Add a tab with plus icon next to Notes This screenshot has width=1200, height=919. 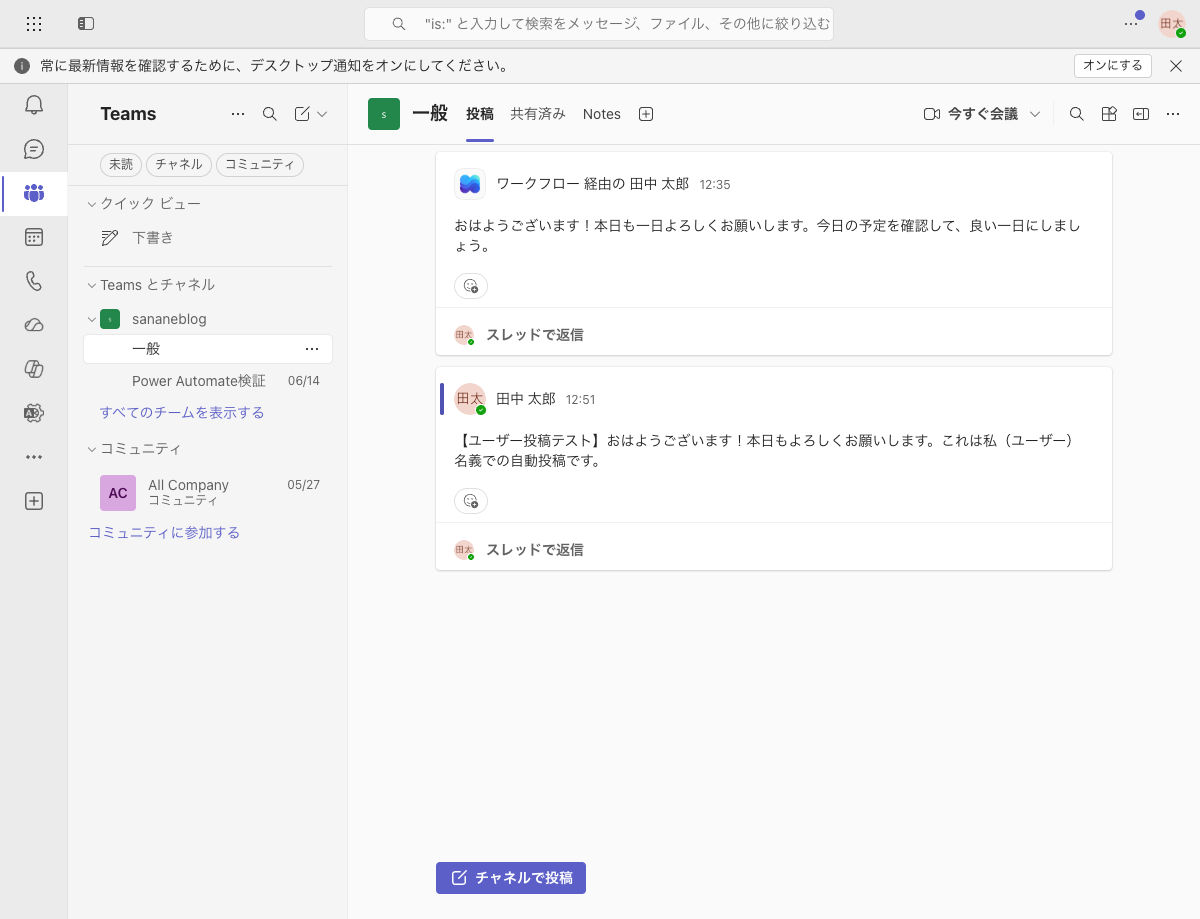coord(646,114)
